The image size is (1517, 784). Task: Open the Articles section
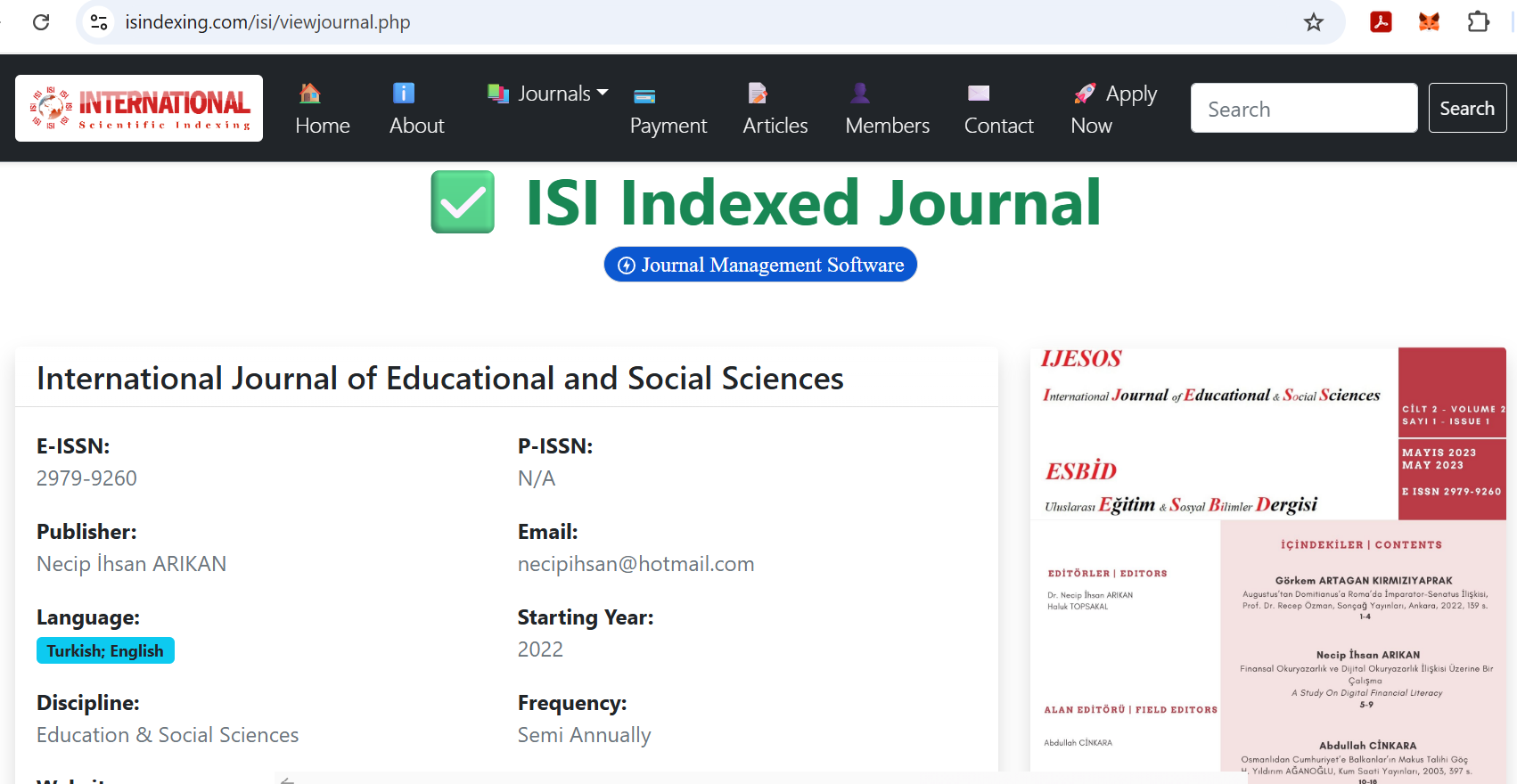[x=775, y=109]
